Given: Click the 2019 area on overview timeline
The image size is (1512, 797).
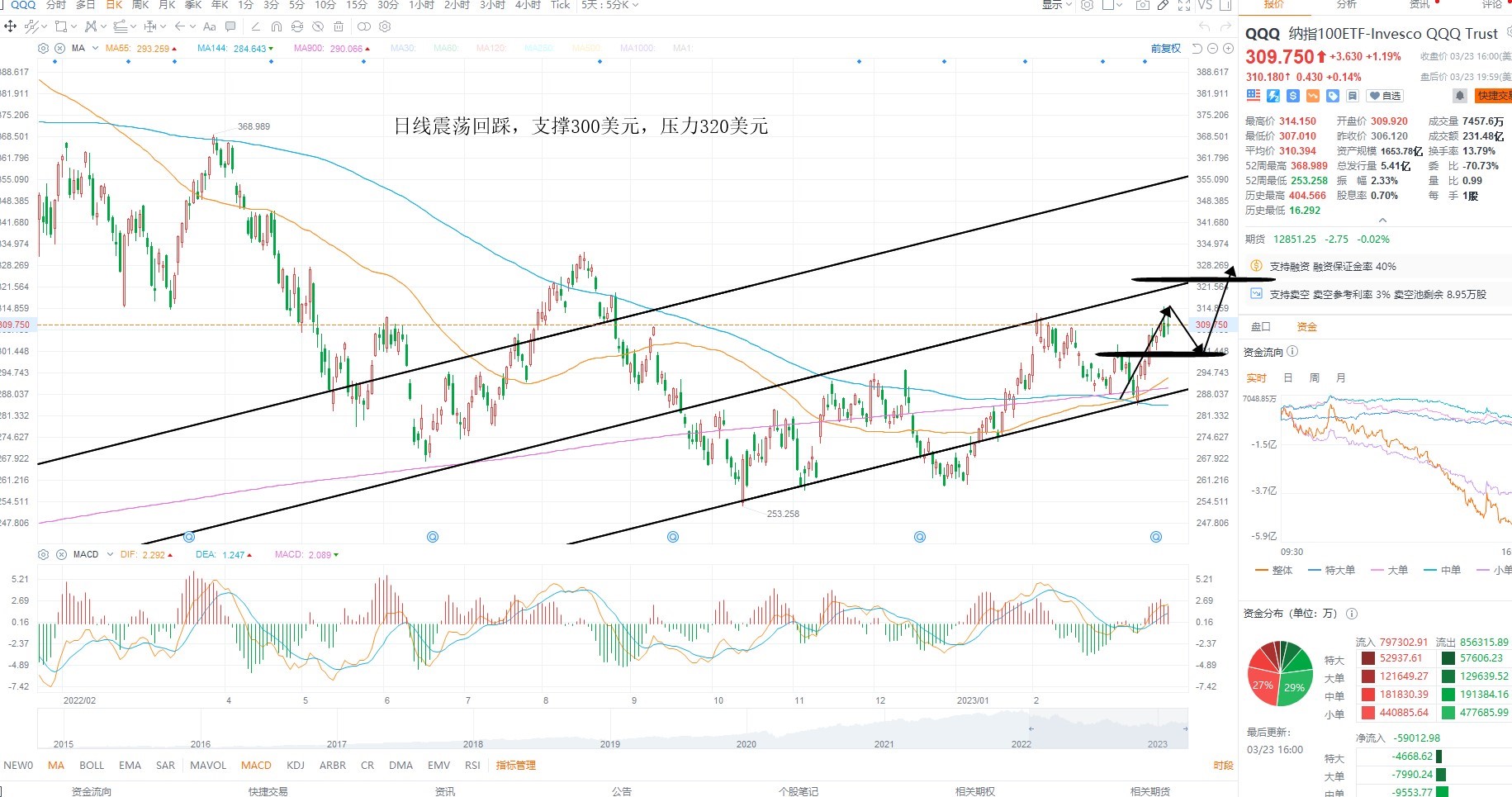Looking at the screenshot, I should [x=609, y=743].
